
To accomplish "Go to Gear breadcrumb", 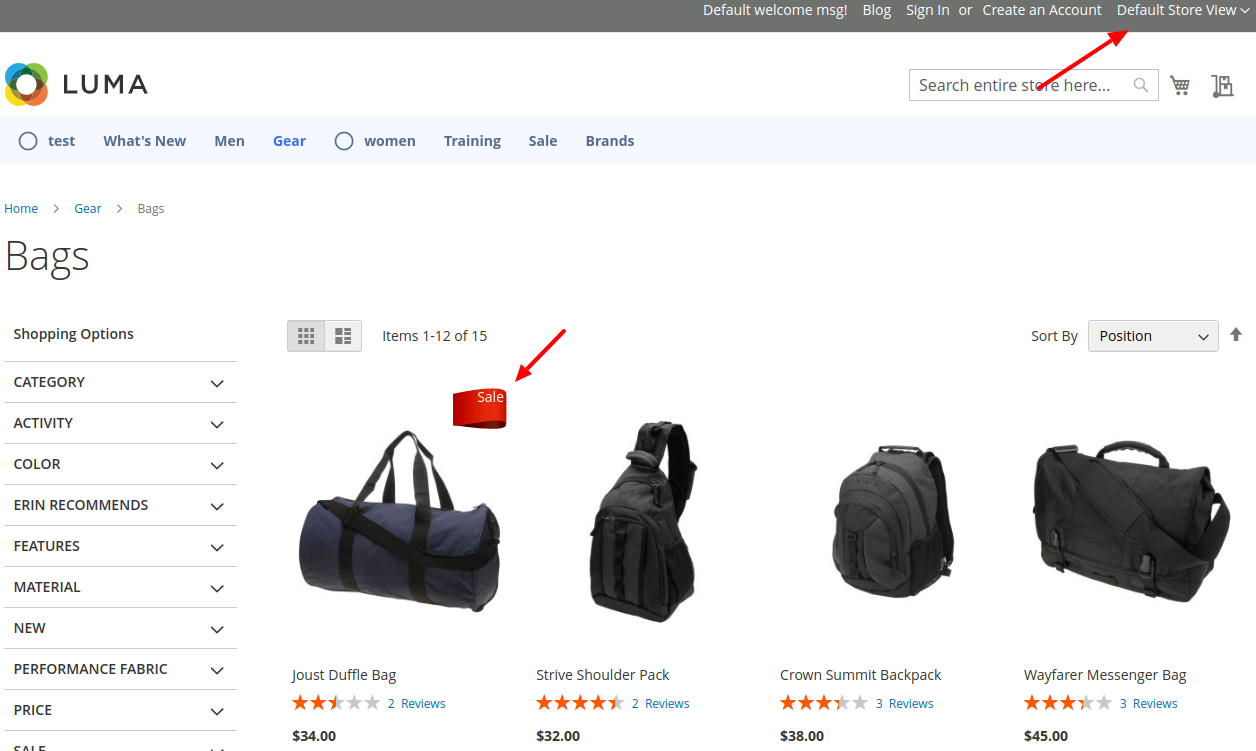I will point(88,208).
